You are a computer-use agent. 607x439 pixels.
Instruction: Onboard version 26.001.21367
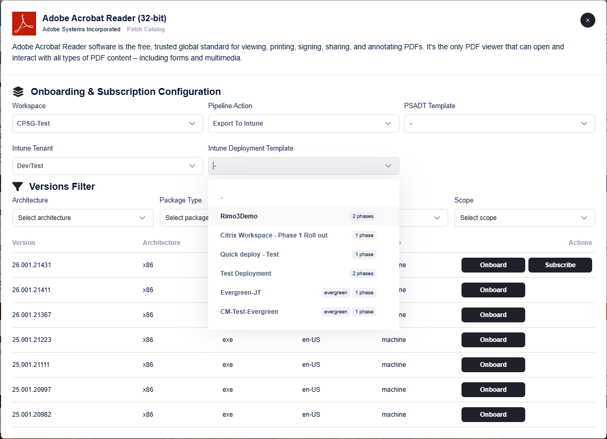coord(493,315)
